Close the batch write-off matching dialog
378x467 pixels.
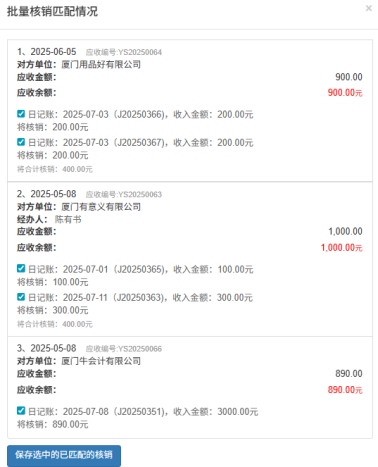(x=368, y=8)
